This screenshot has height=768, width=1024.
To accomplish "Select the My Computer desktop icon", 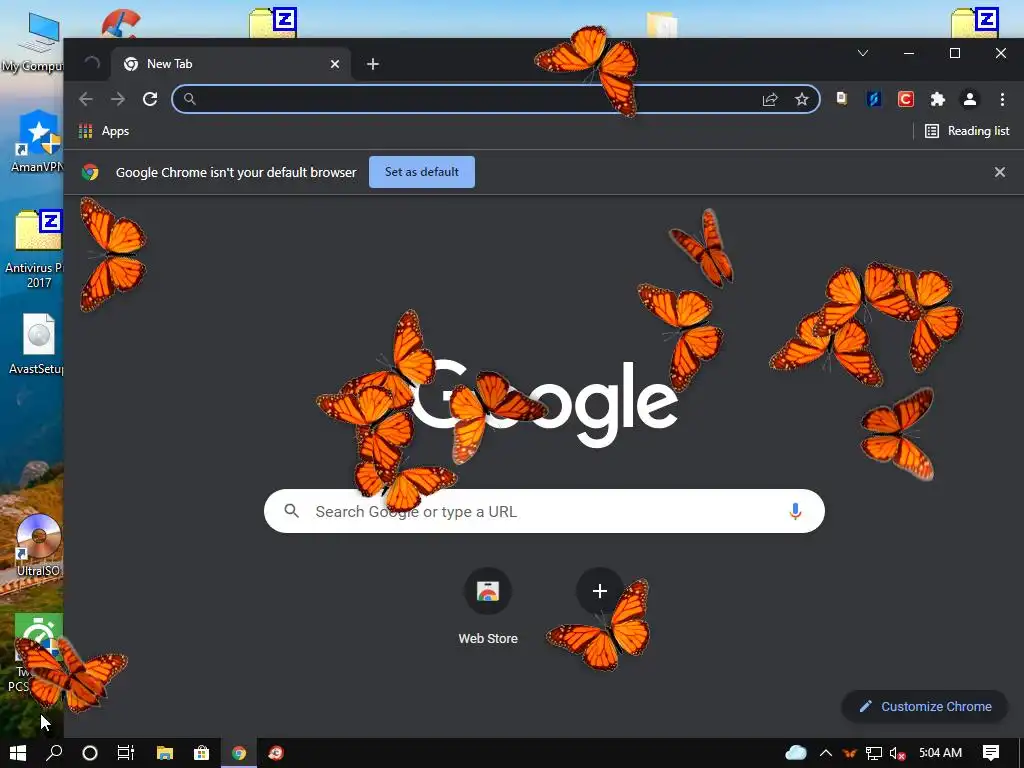I will pos(34,42).
